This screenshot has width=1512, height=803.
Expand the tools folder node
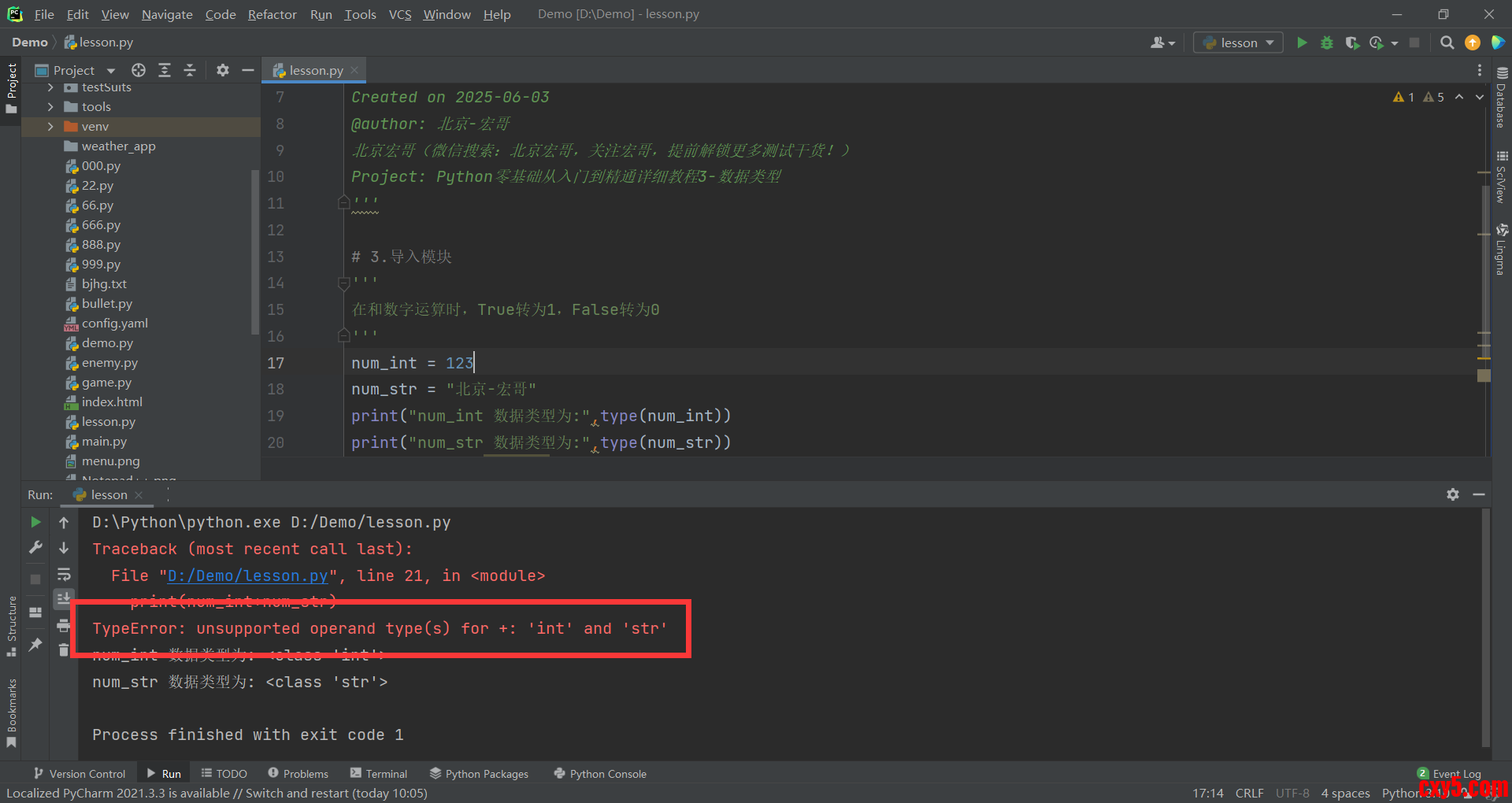point(50,107)
